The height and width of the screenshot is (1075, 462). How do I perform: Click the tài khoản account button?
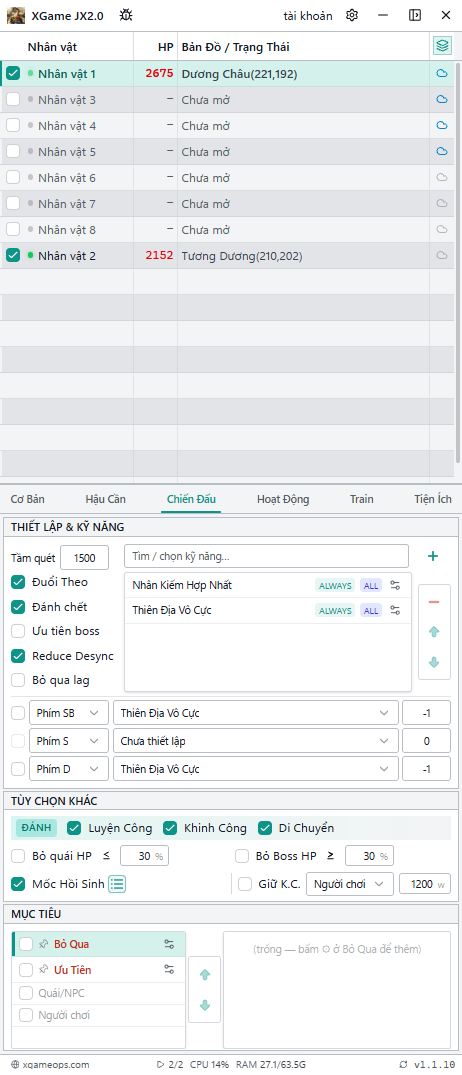[308, 15]
